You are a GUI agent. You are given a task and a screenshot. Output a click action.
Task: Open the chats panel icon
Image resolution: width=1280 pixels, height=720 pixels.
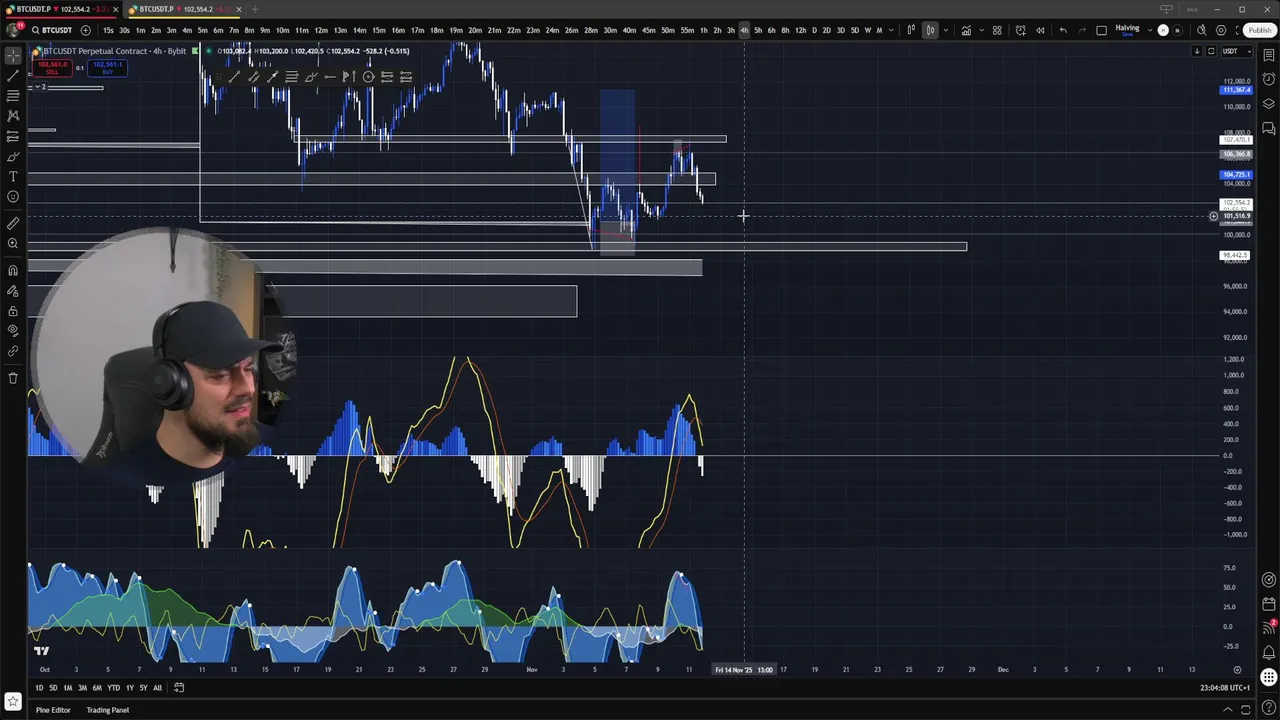tap(1269, 128)
